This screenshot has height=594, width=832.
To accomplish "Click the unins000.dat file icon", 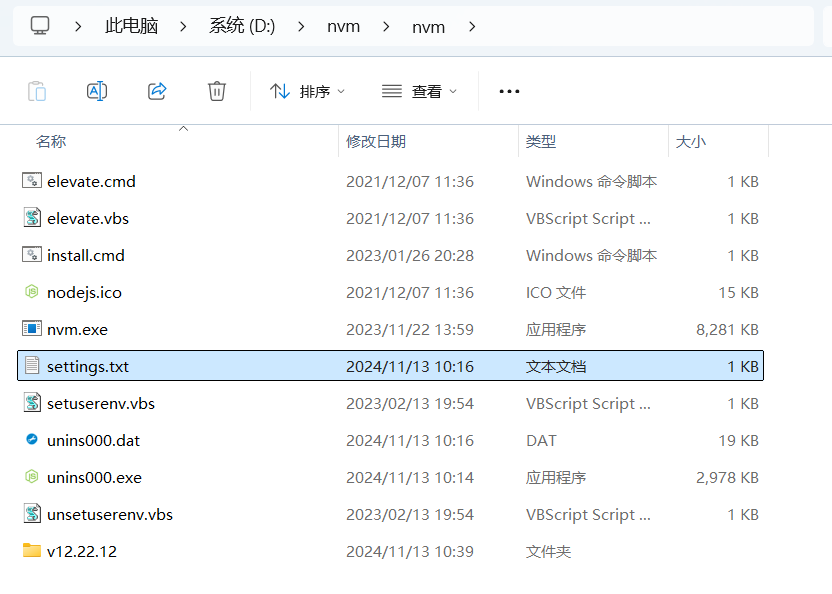I will pos(32,439).
